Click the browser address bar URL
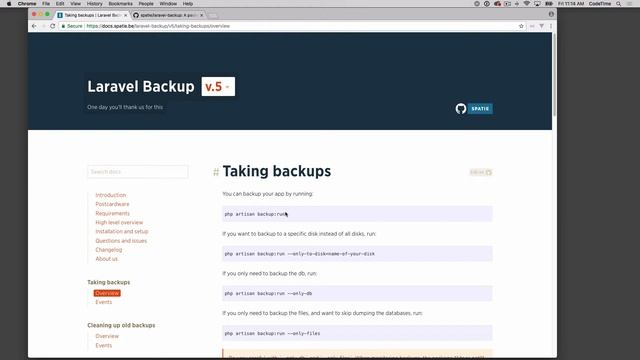This screenshot has height=360, width=640. pyautogui.click(x=158, y=26)
